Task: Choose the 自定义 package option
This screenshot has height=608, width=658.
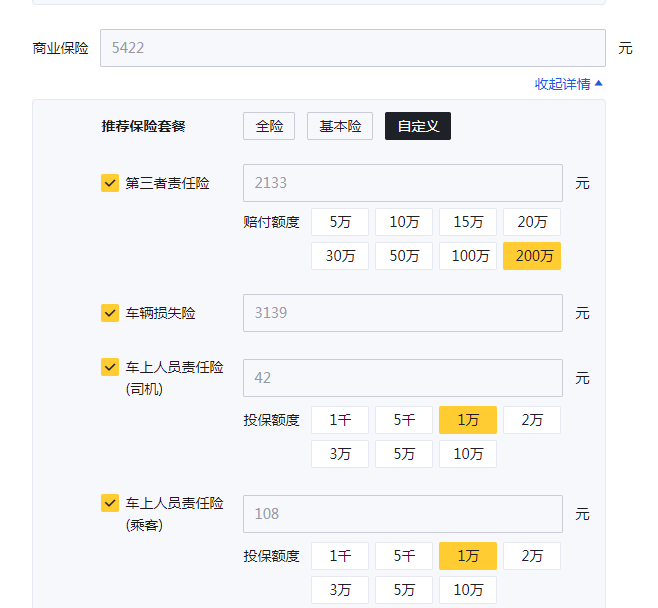Action: [x=418, y=126]
